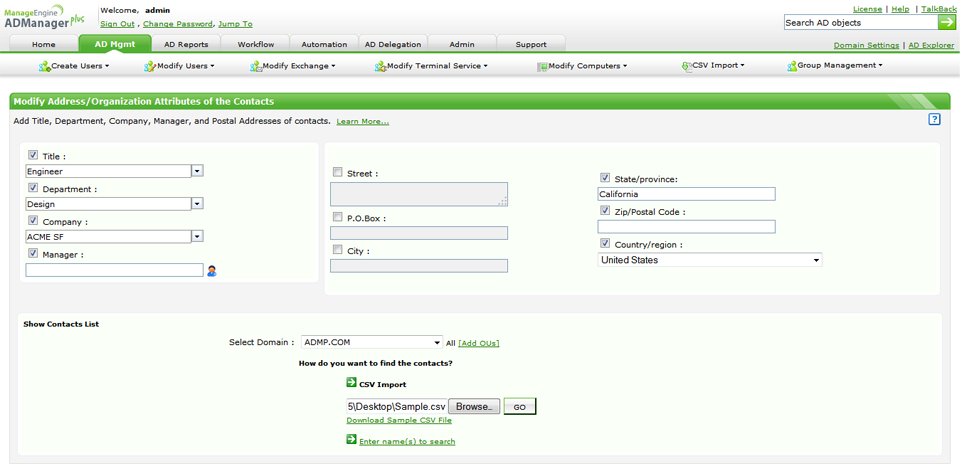Click the Group Management toolbar icon
Viewport: 960px width, 475px height.
pyautogui.click(x=791, y=66)
